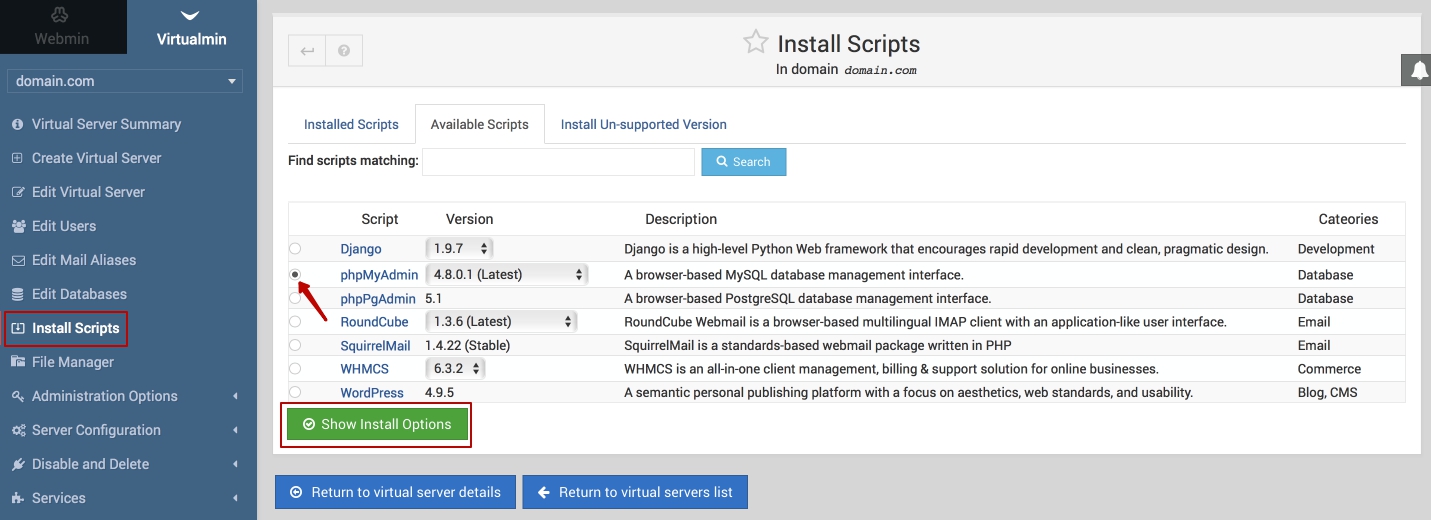Go to Edit Databases in sidebar
The height and width of the screenshot is (520, 1431).
[79, 294]
